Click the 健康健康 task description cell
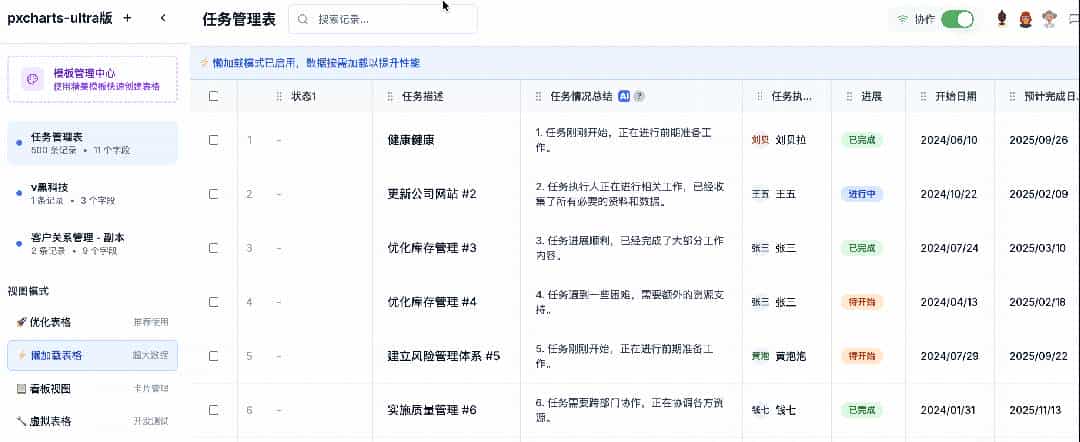 pos(446,140)
